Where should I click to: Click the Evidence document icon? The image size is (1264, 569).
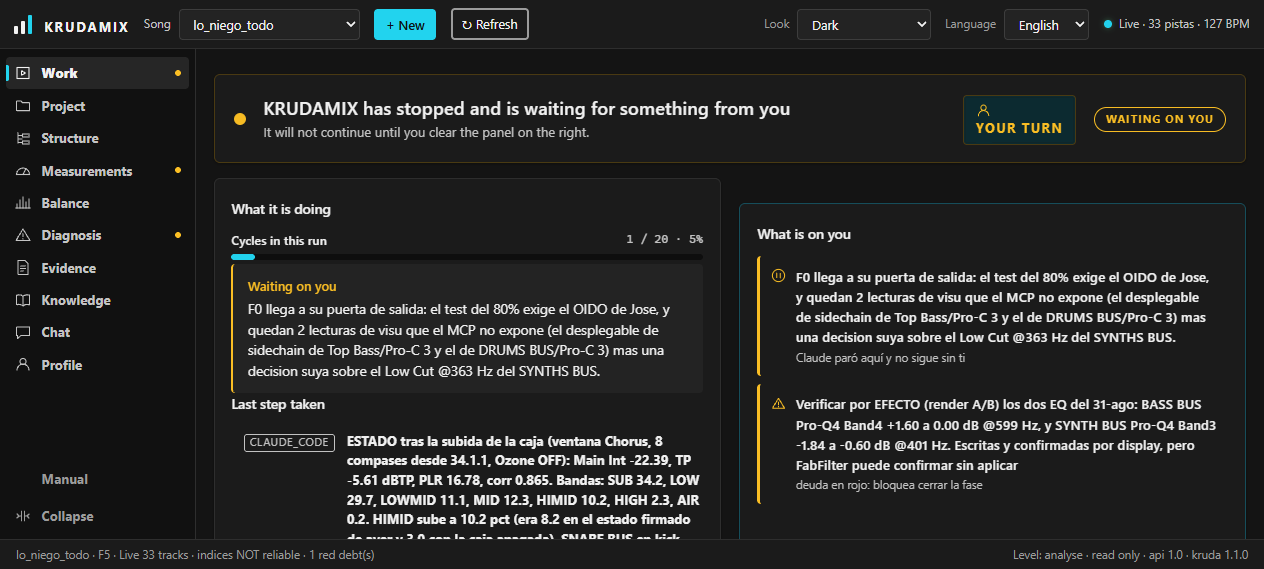coord(23,268)
